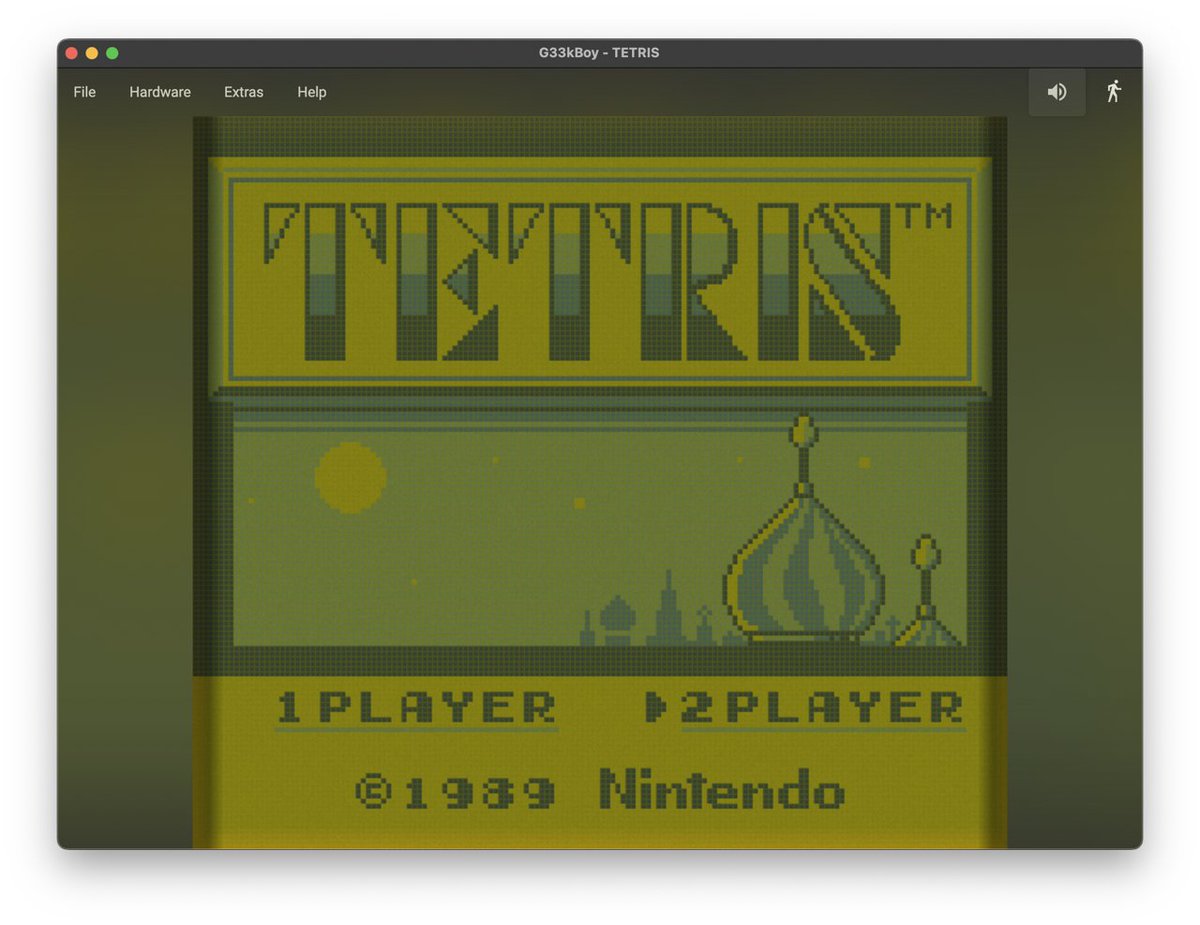Maximize the G33kBoy window
This screenshot has height=925, width=1200.
pyautogui.click(x=112, y=53)
